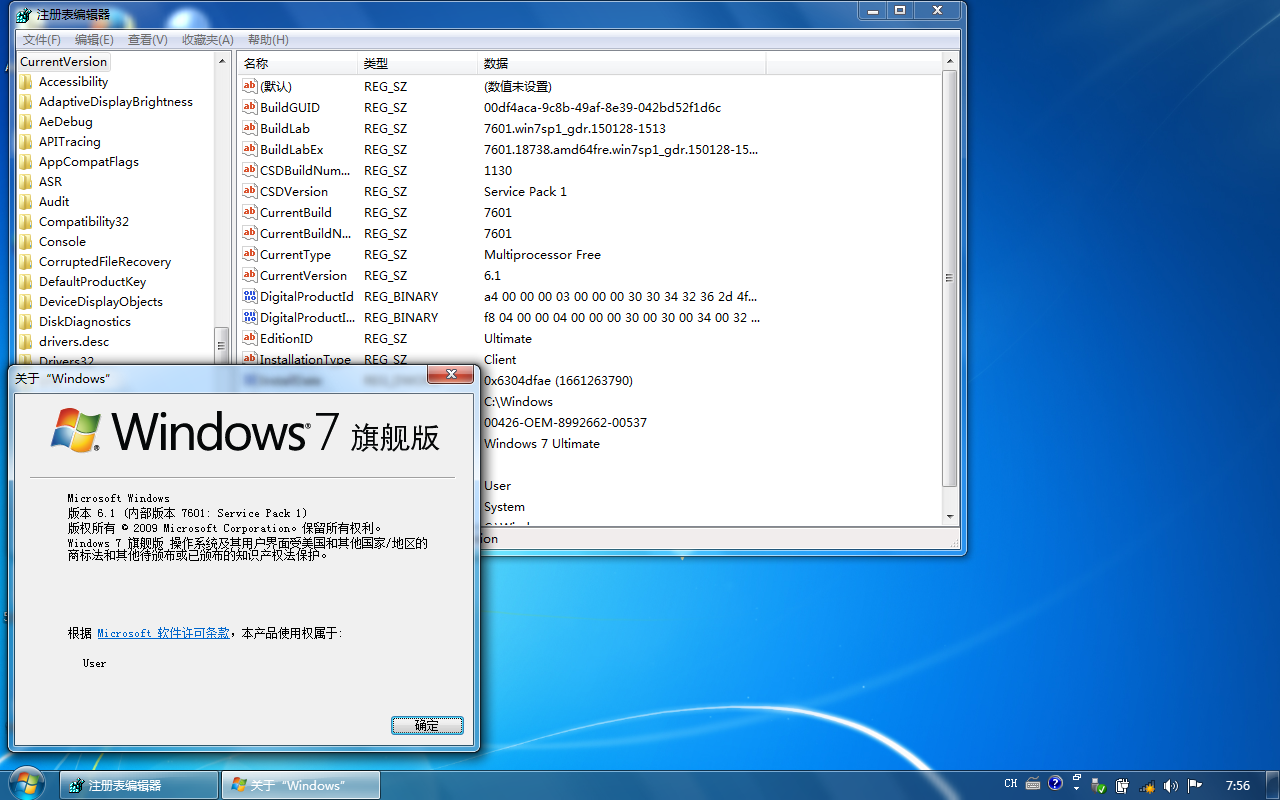Click the CH language indicator
This screenshot has height=800, width=1280.
1011,784
